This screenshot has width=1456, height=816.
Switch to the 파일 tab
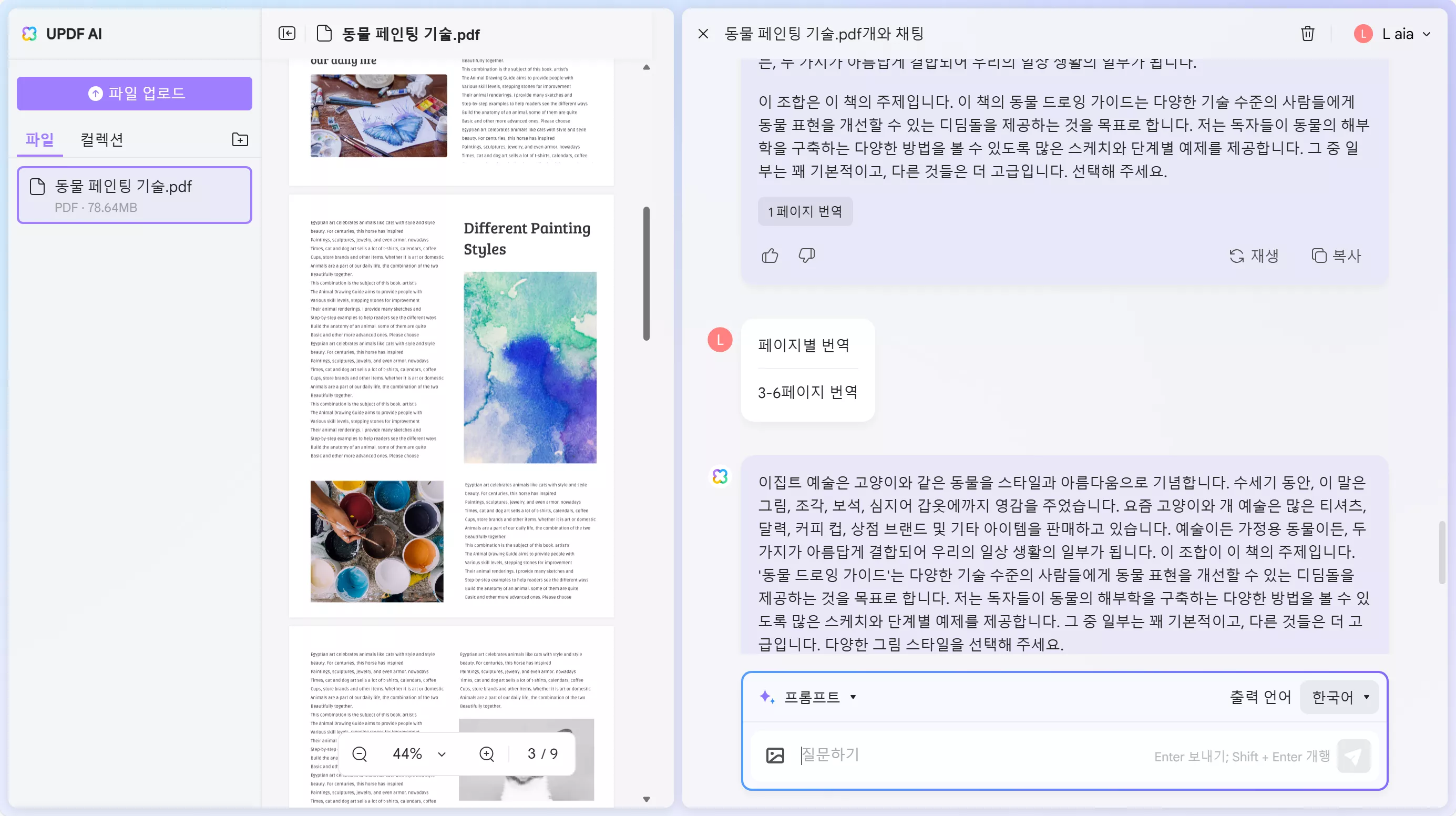tap(39, 140)
